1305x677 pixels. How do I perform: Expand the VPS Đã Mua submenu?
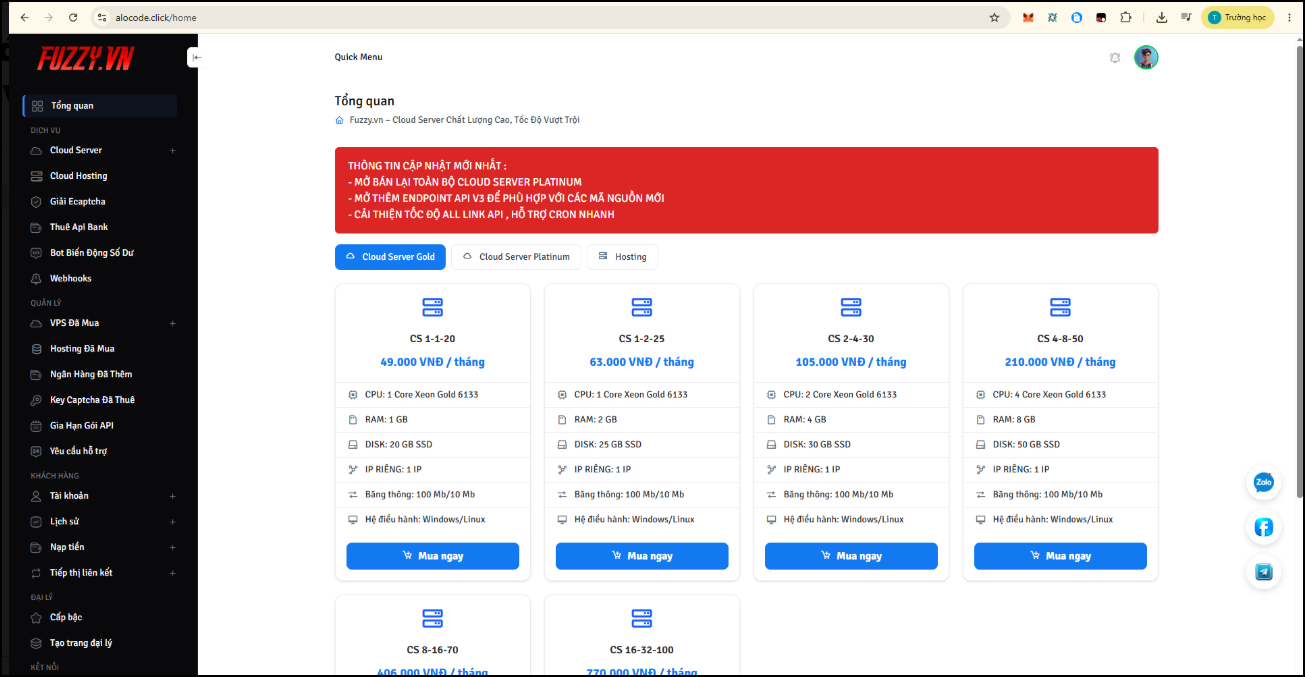[x=172, y=324]
